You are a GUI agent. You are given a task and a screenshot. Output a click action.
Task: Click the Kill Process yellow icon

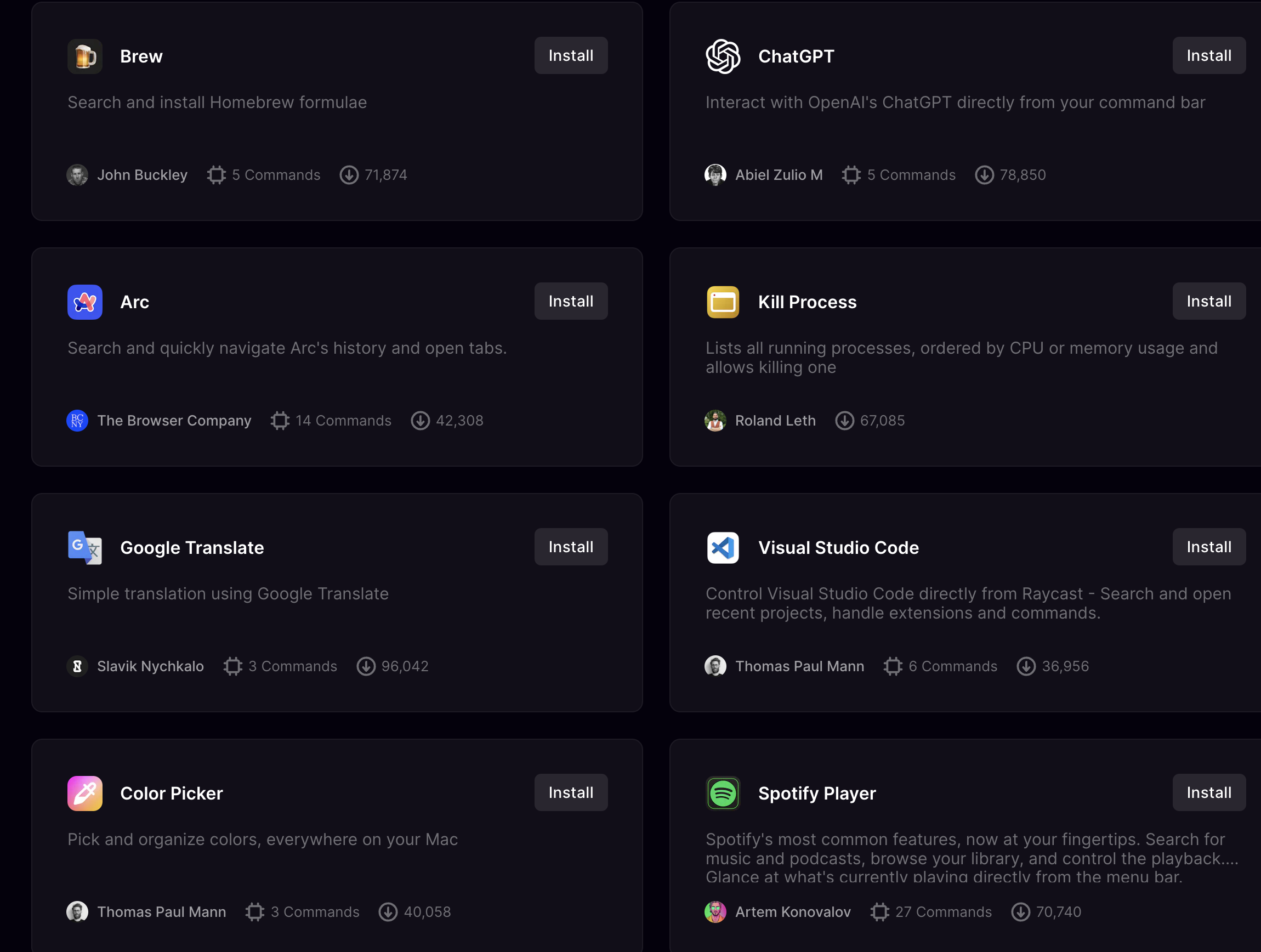click(723, 302)
